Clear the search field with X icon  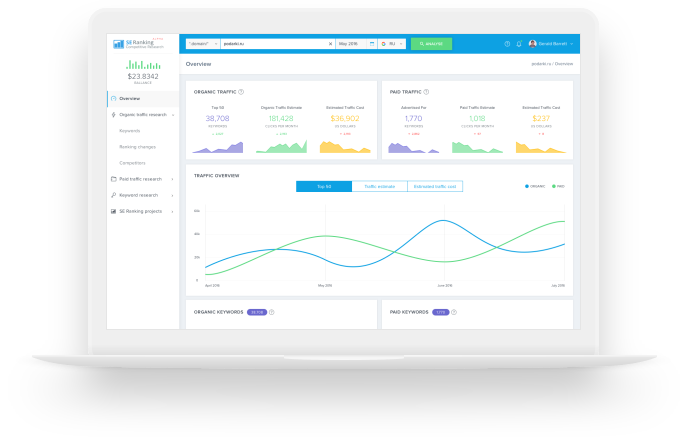[x=330, y=44]
